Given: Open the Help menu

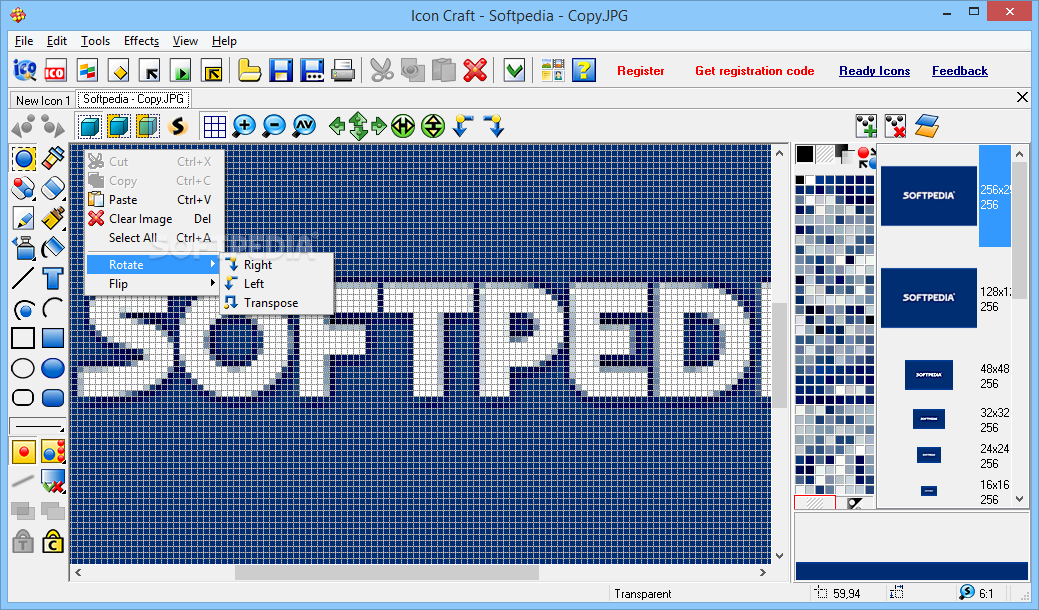Looking at the screenshot, I should pos(224,41).
